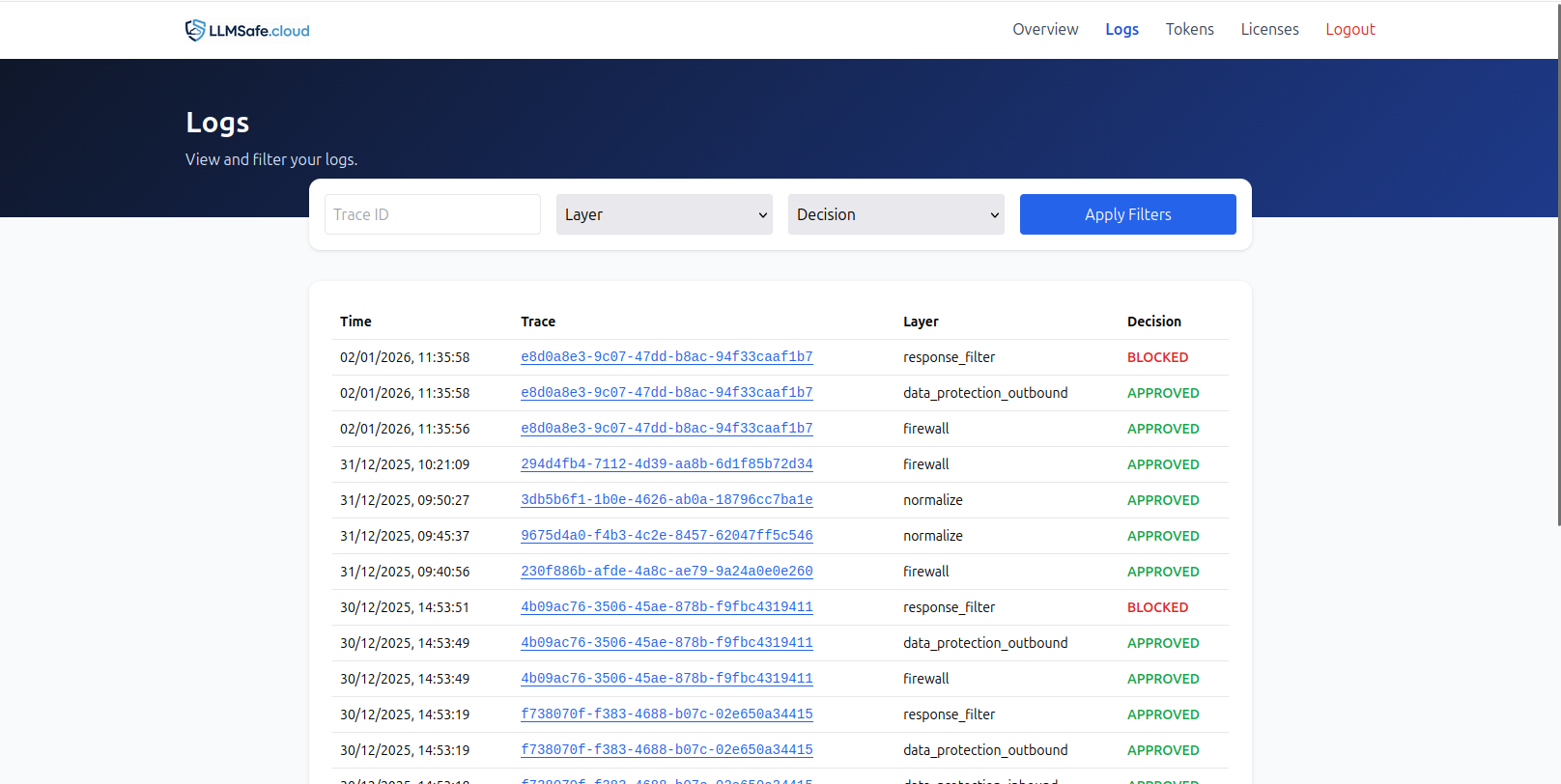Click the Time column header
Image resolution: width=1561 pixels, height=784 pixels.
[x=355, y=322]
